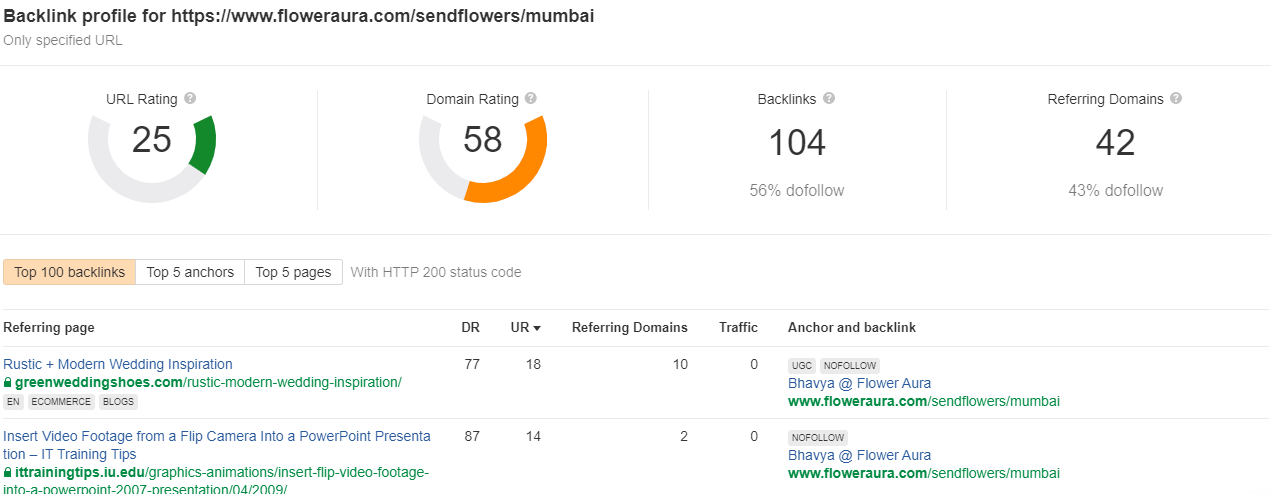Click the EN language tag
The width and height of the screenshot is (1271, 494).
tap(13, 402)
